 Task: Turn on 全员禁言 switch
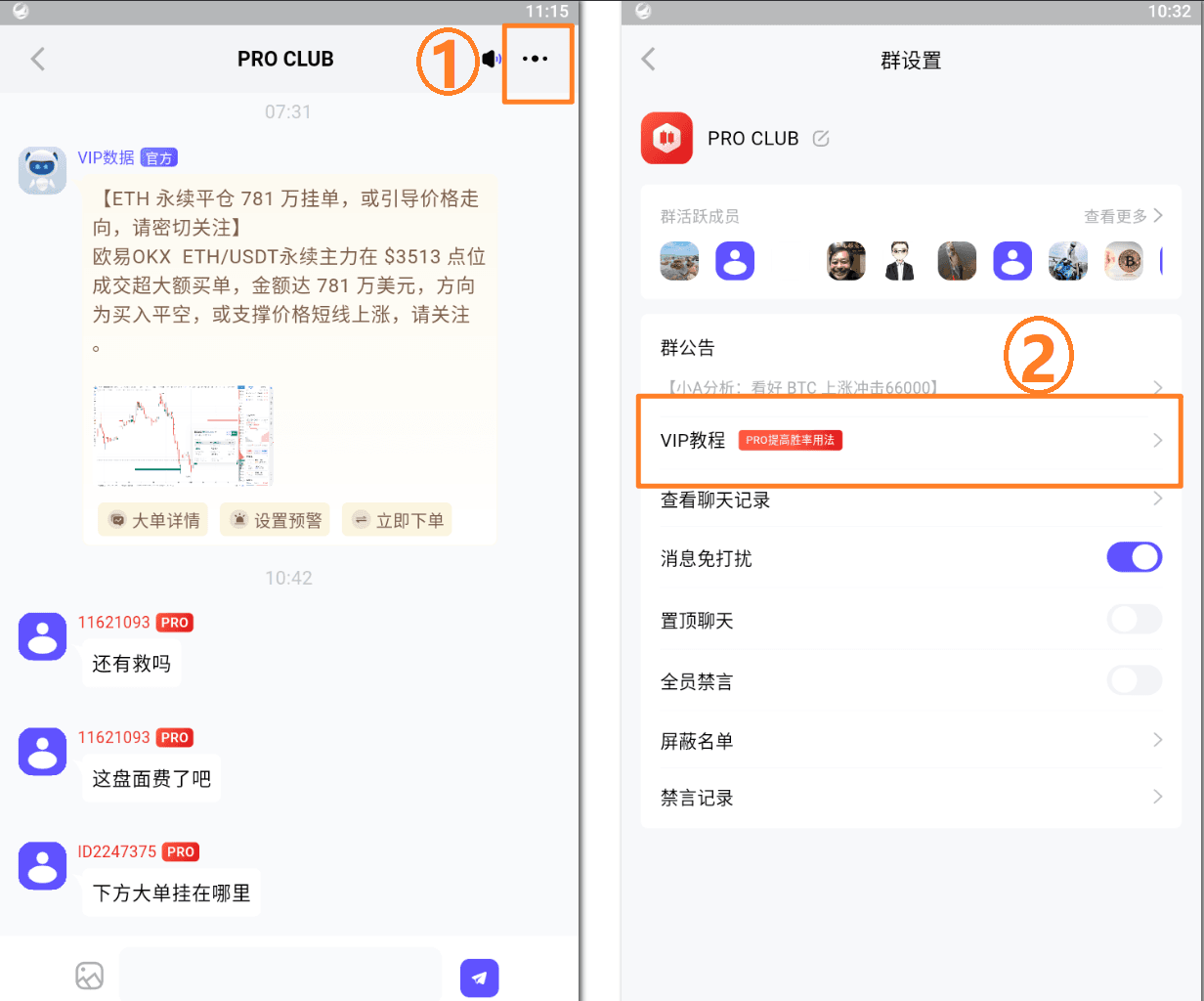tap(1134, 680)
